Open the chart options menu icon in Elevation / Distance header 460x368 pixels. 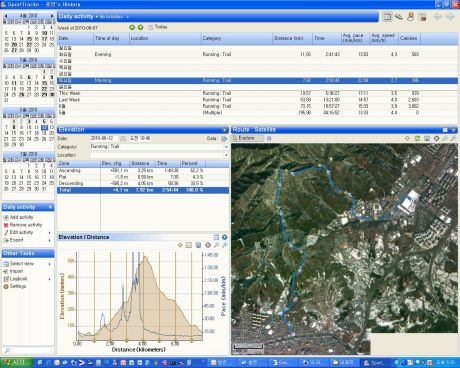[216, 237]
